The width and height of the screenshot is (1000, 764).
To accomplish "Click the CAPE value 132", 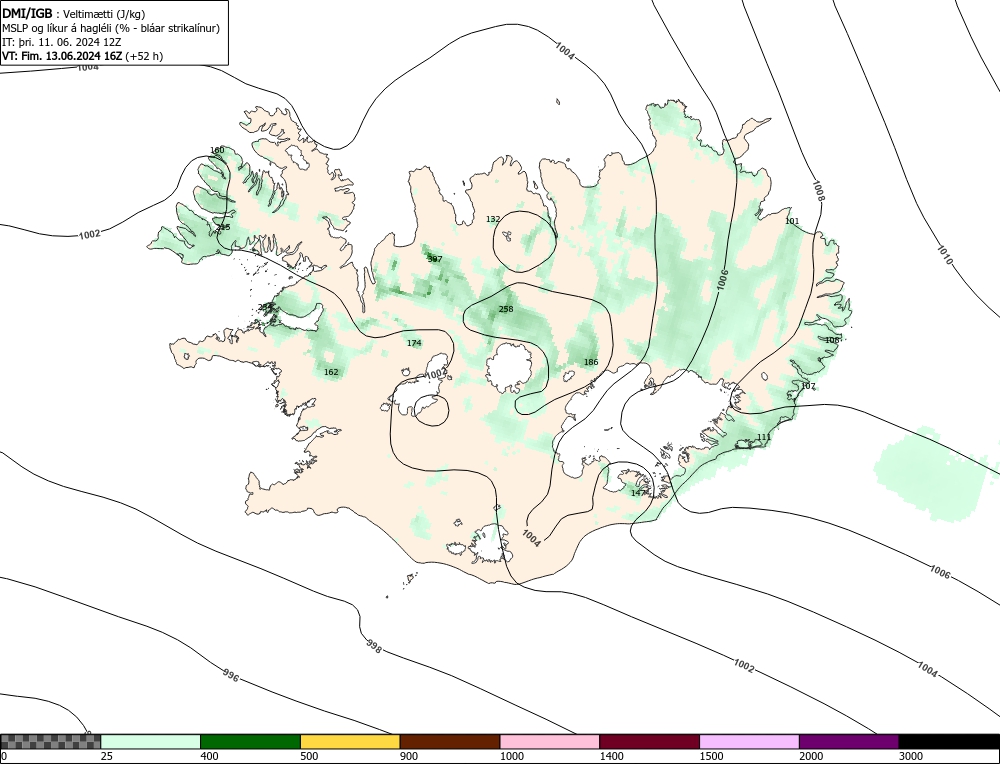I will pyautogui.click(x=493, y=219).
